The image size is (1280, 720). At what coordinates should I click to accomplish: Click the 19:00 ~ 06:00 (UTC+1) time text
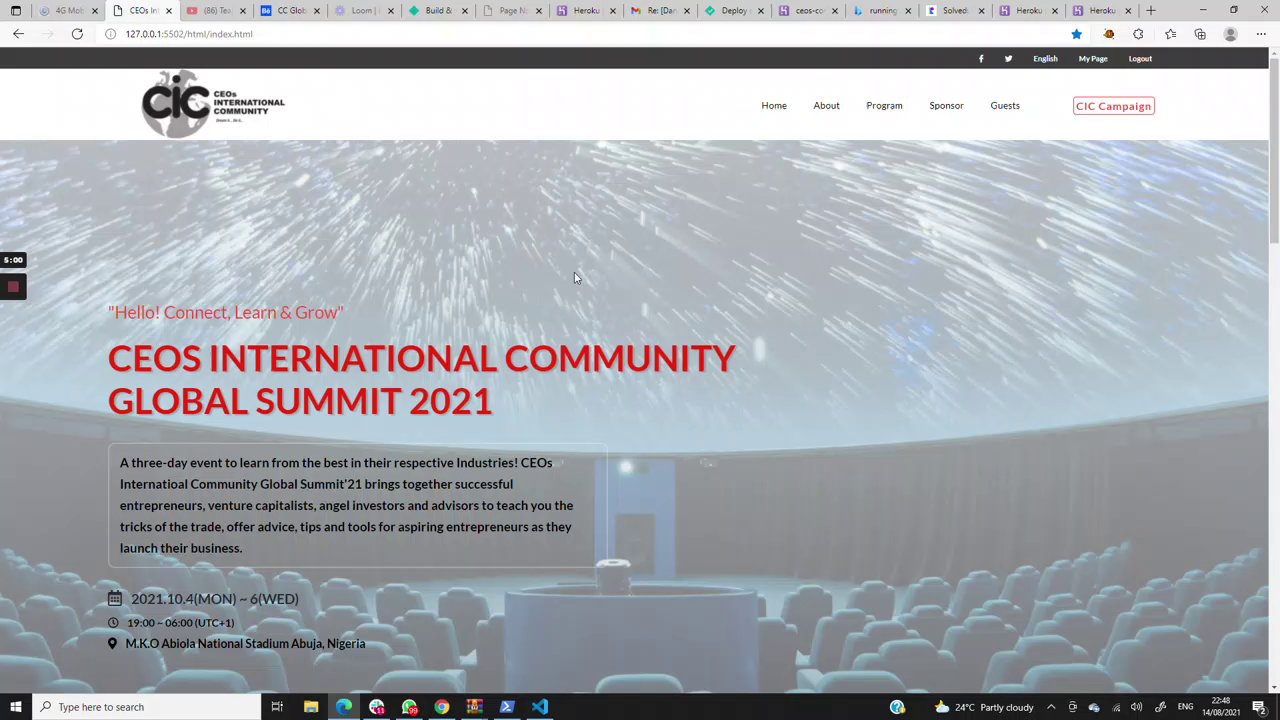pos(181,623)
